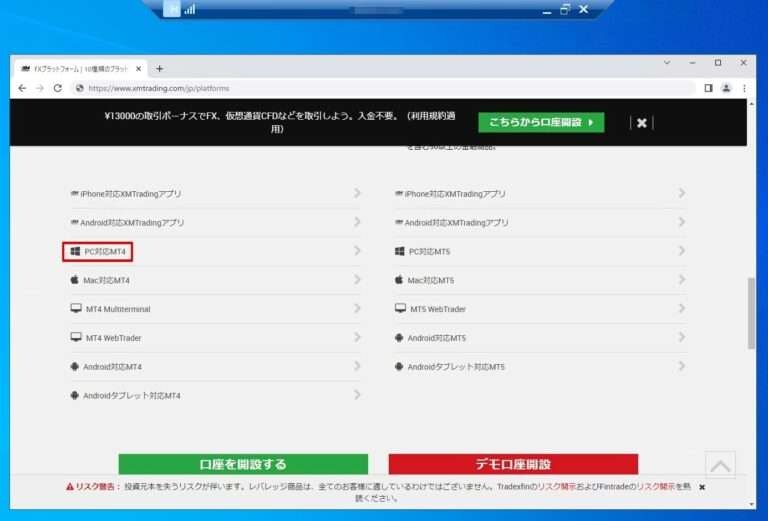Image resolution: width=768 pixels, height=521 pixels.
Task: Open PC対応MT4 download link
Action: click(105, 252)
